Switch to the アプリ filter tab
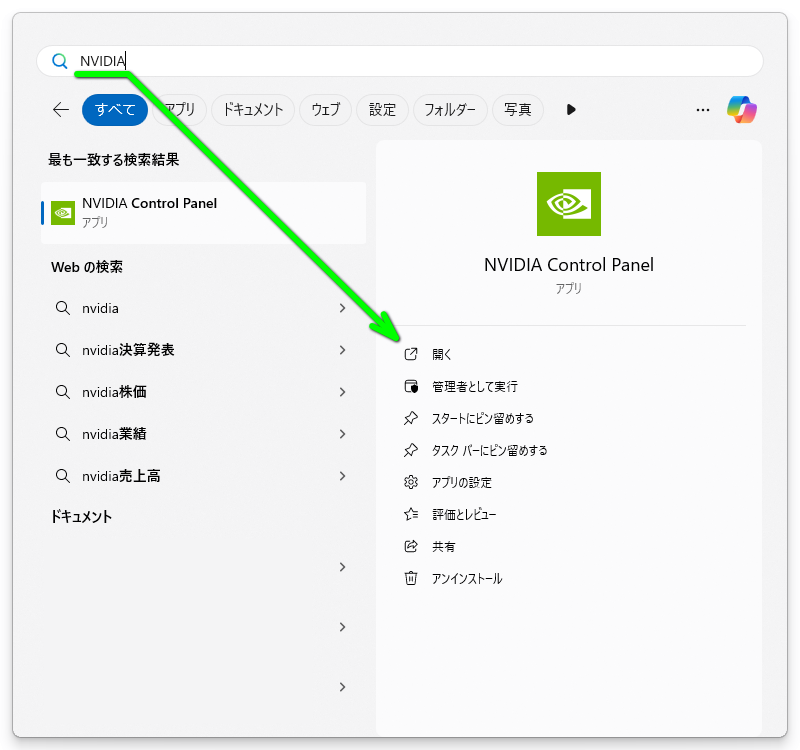 180,110
